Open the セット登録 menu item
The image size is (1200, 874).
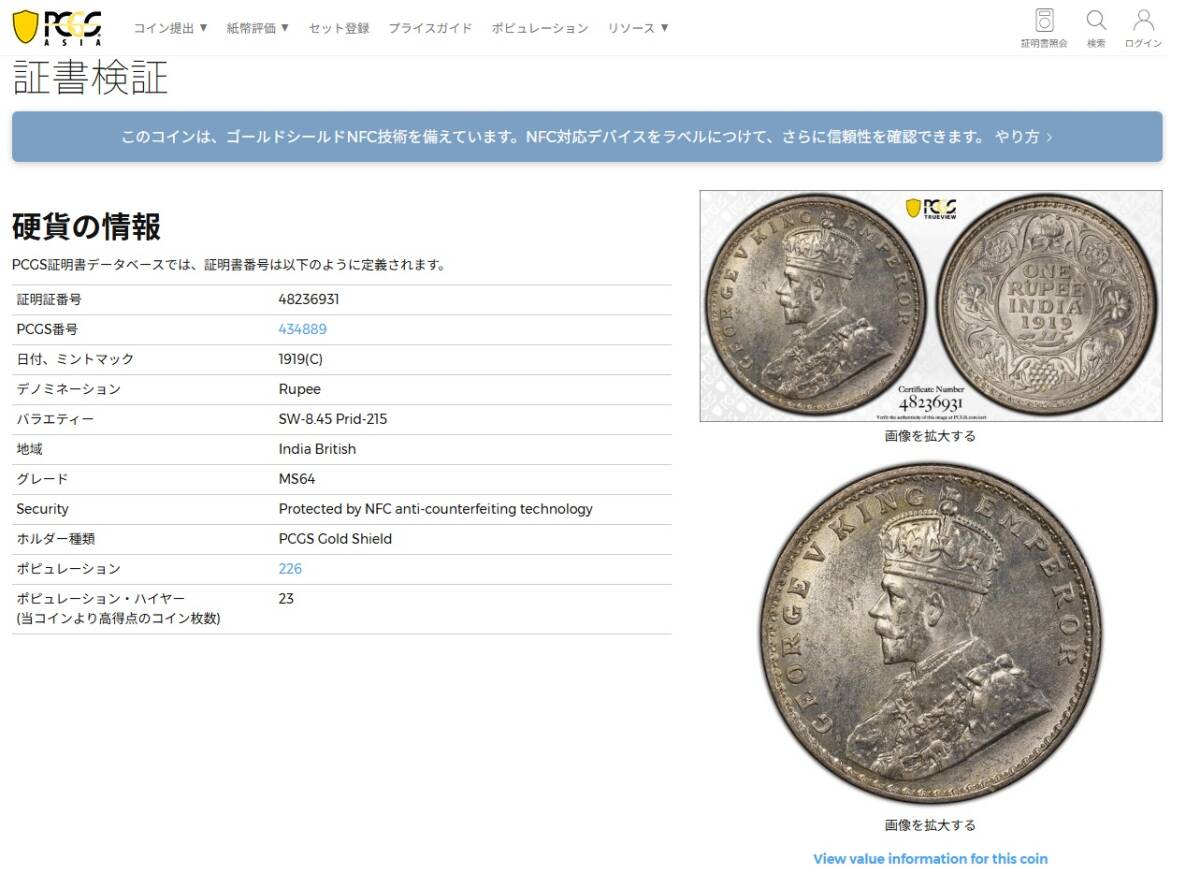339,28
